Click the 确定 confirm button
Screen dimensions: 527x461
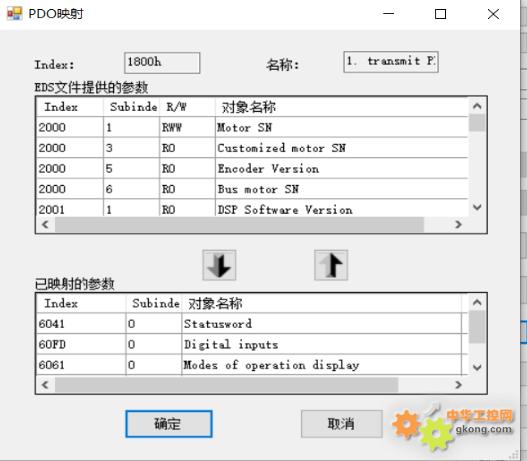[169, 424]
